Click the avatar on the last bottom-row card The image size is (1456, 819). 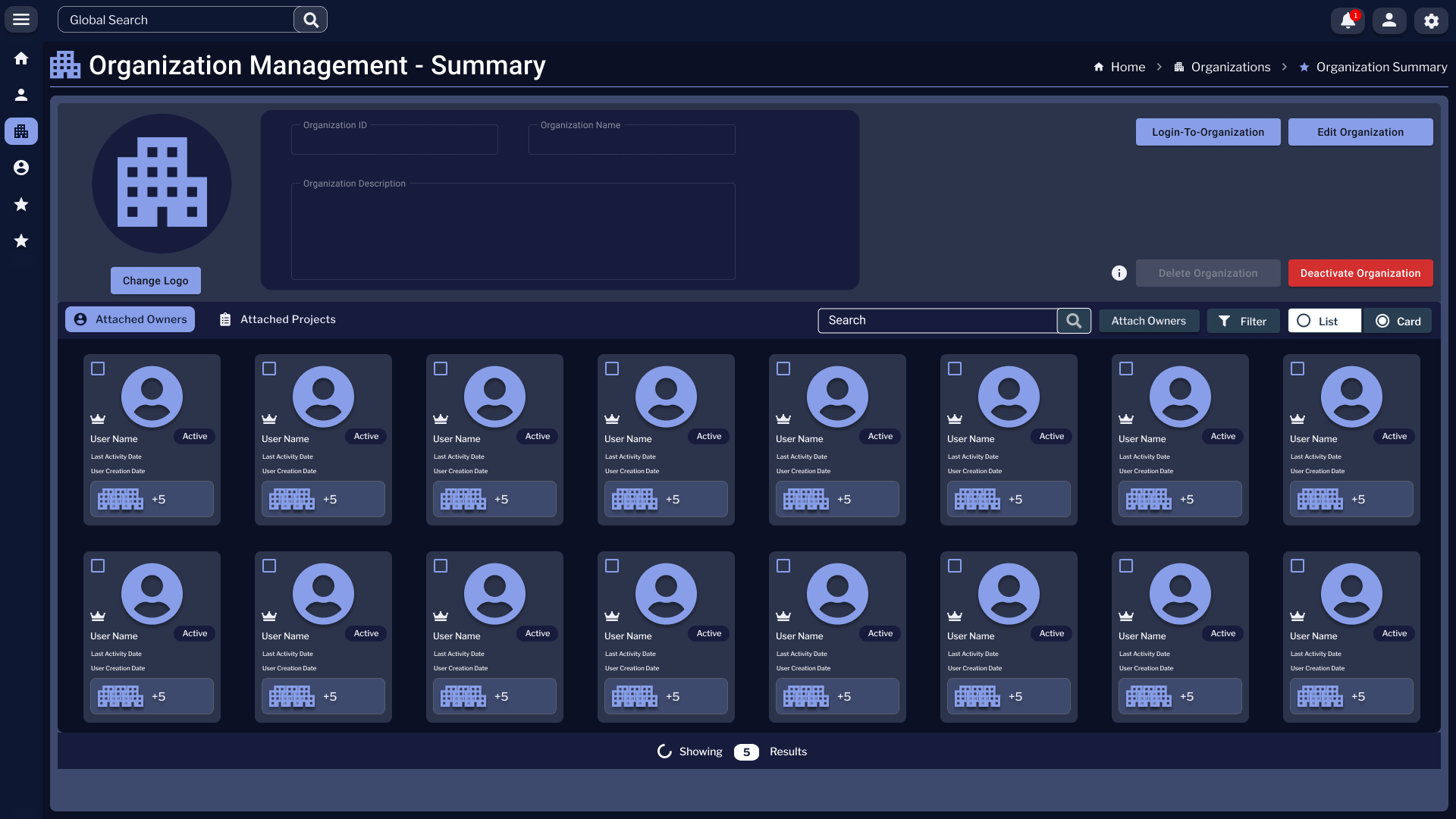[1351, 594]
